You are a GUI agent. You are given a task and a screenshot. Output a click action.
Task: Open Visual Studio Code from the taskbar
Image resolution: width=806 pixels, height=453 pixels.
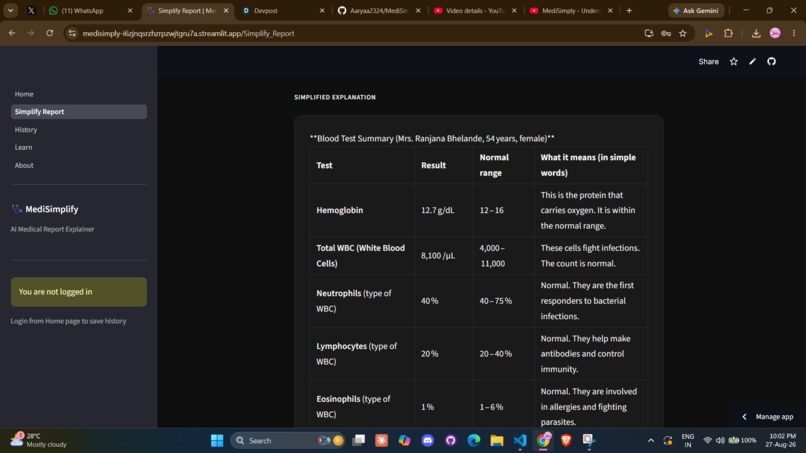tap(520, 441)
